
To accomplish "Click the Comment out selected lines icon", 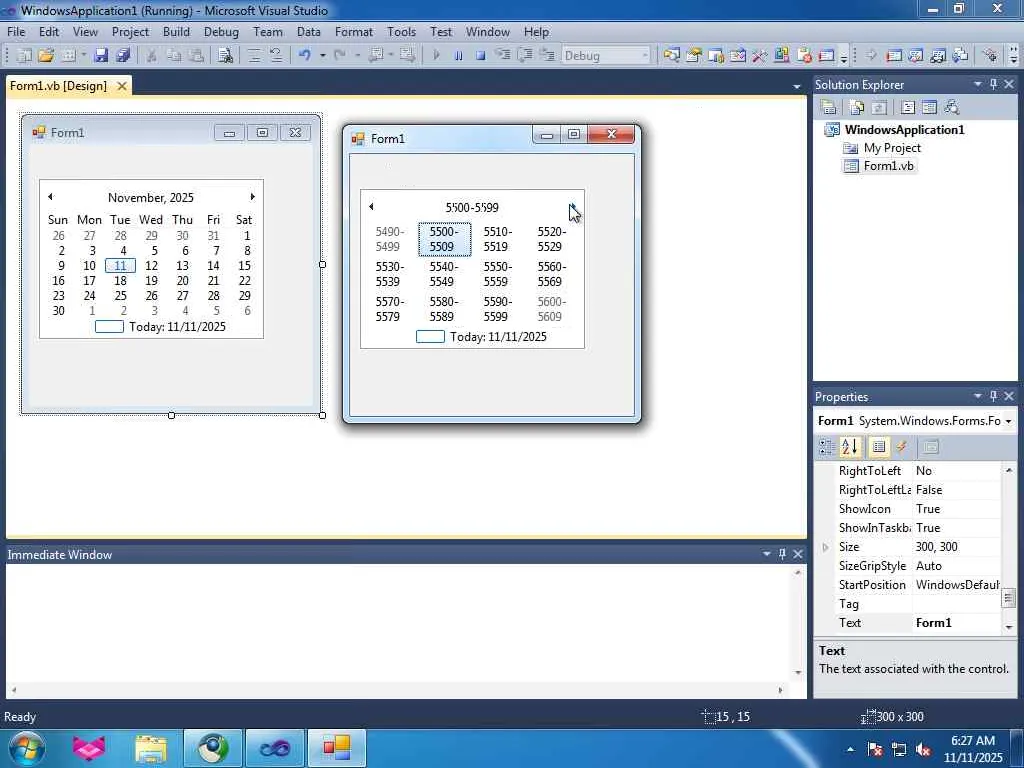I will [x=254, y=56].
